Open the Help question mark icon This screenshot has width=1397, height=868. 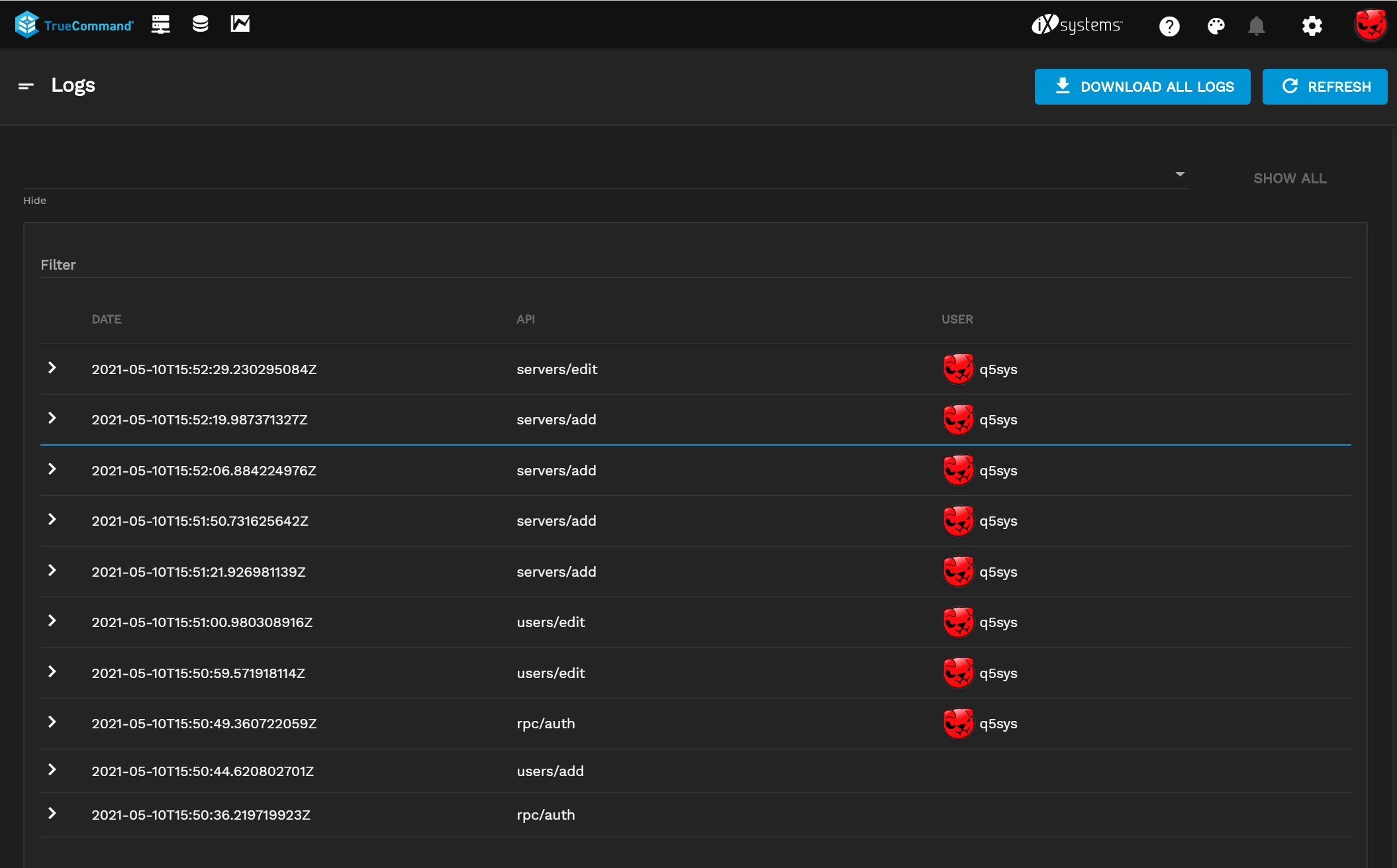(1169, 26)
